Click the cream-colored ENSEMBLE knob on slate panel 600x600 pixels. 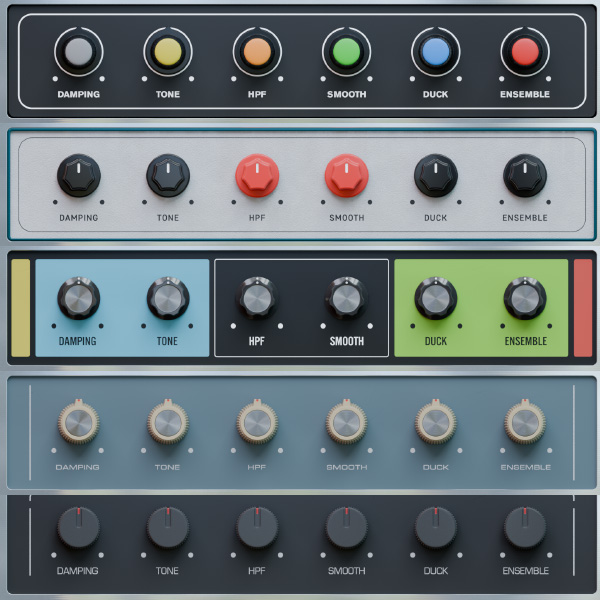pos(525,424)
